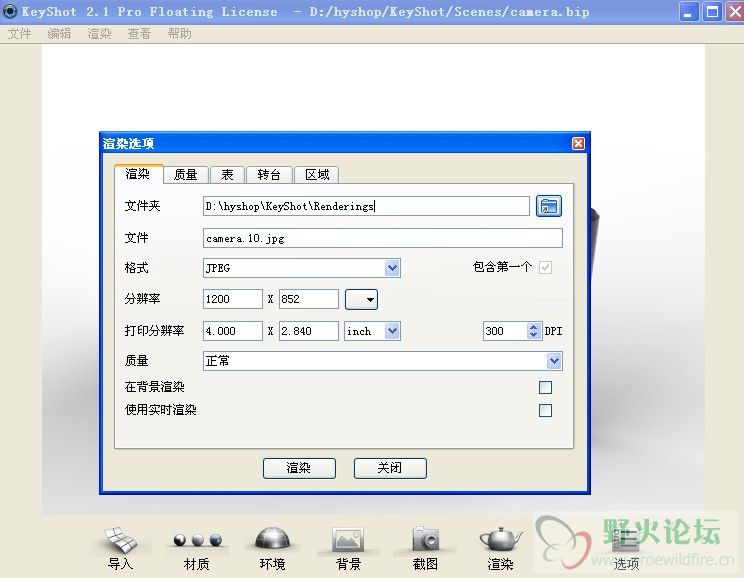Switch to the 质量 tab
Screen dimensions: 744x578
coord(186,175)
